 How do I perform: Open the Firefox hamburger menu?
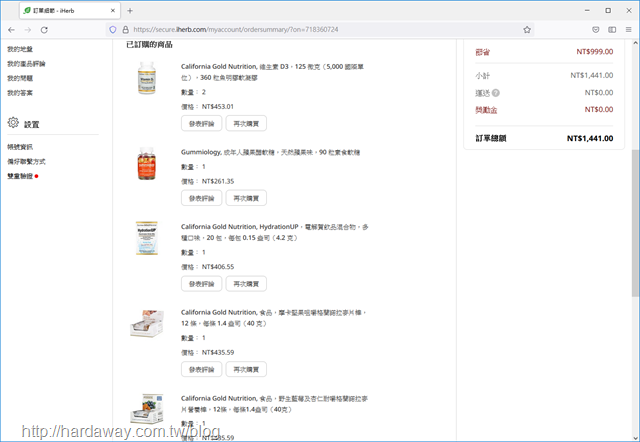629,29
